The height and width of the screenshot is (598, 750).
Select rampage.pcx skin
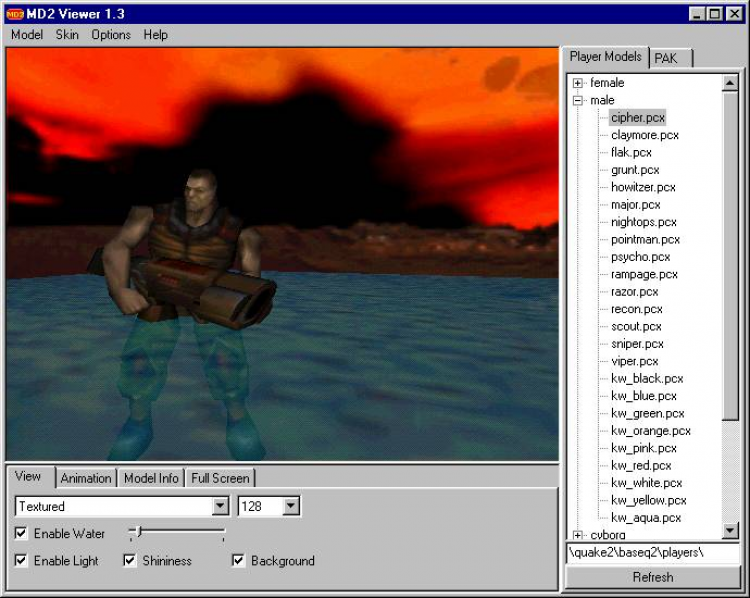click(644, 275)
